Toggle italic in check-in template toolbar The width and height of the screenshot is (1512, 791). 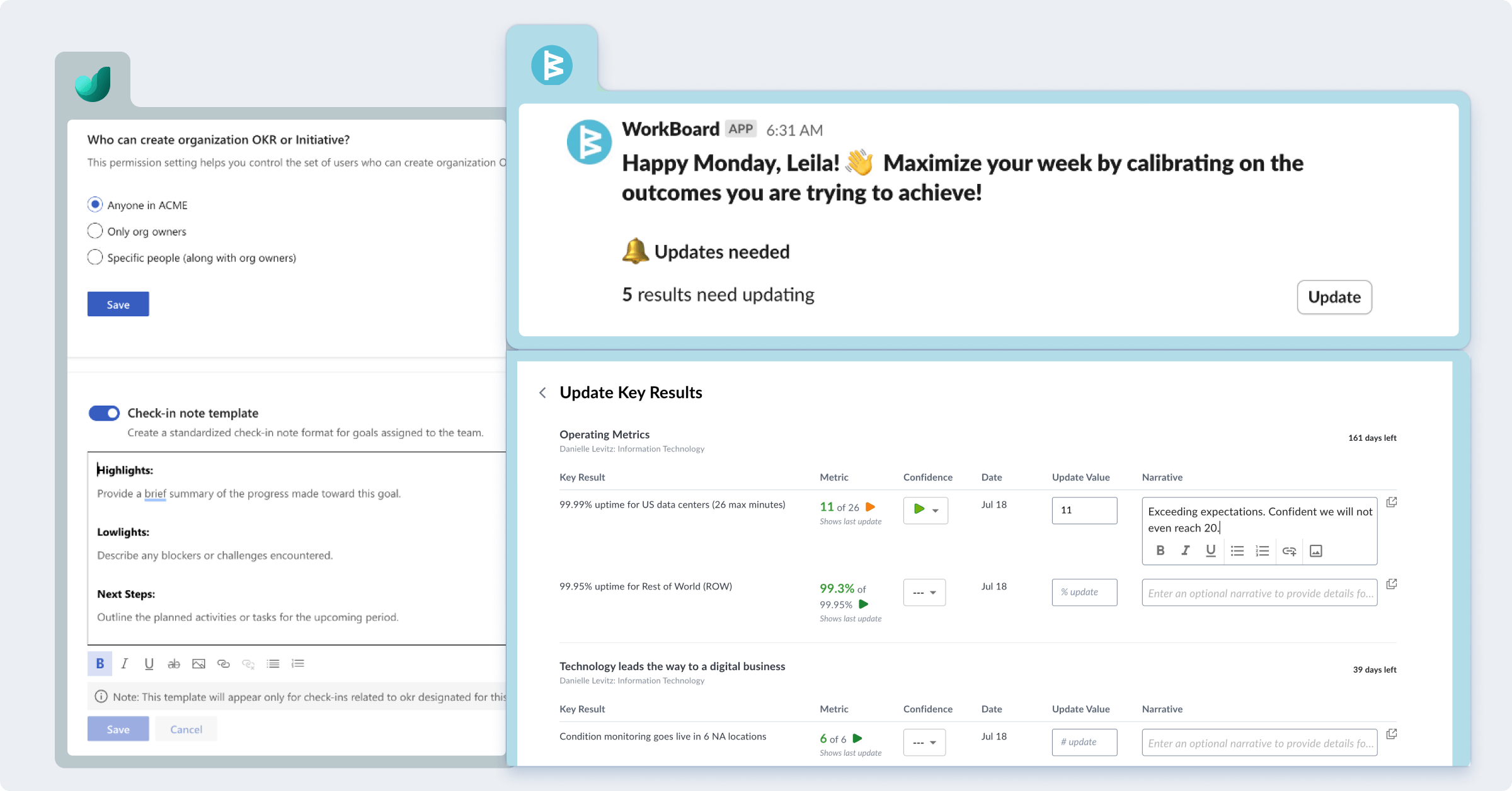124,663
